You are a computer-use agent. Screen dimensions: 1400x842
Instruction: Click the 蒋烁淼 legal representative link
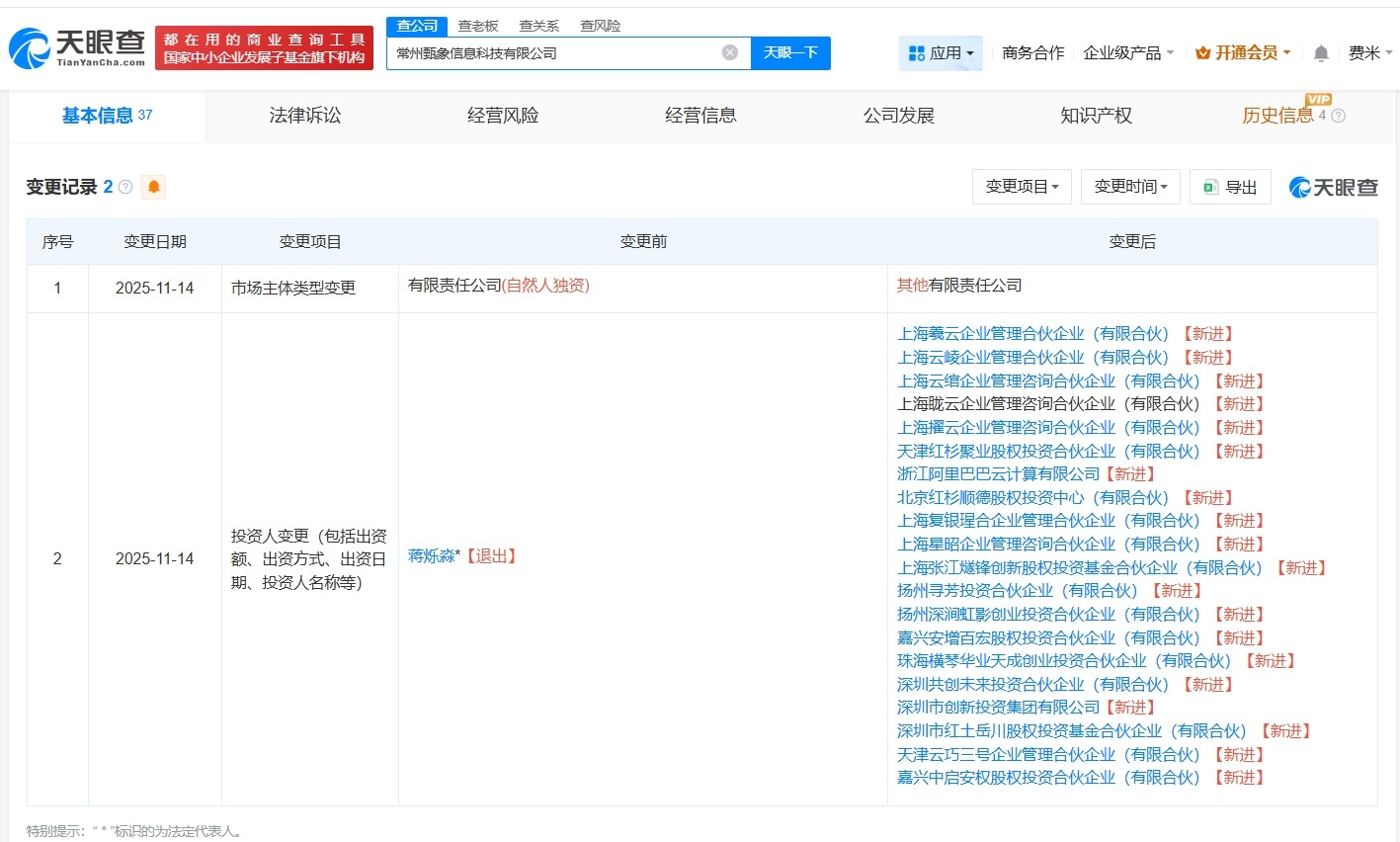click(432, 555)
